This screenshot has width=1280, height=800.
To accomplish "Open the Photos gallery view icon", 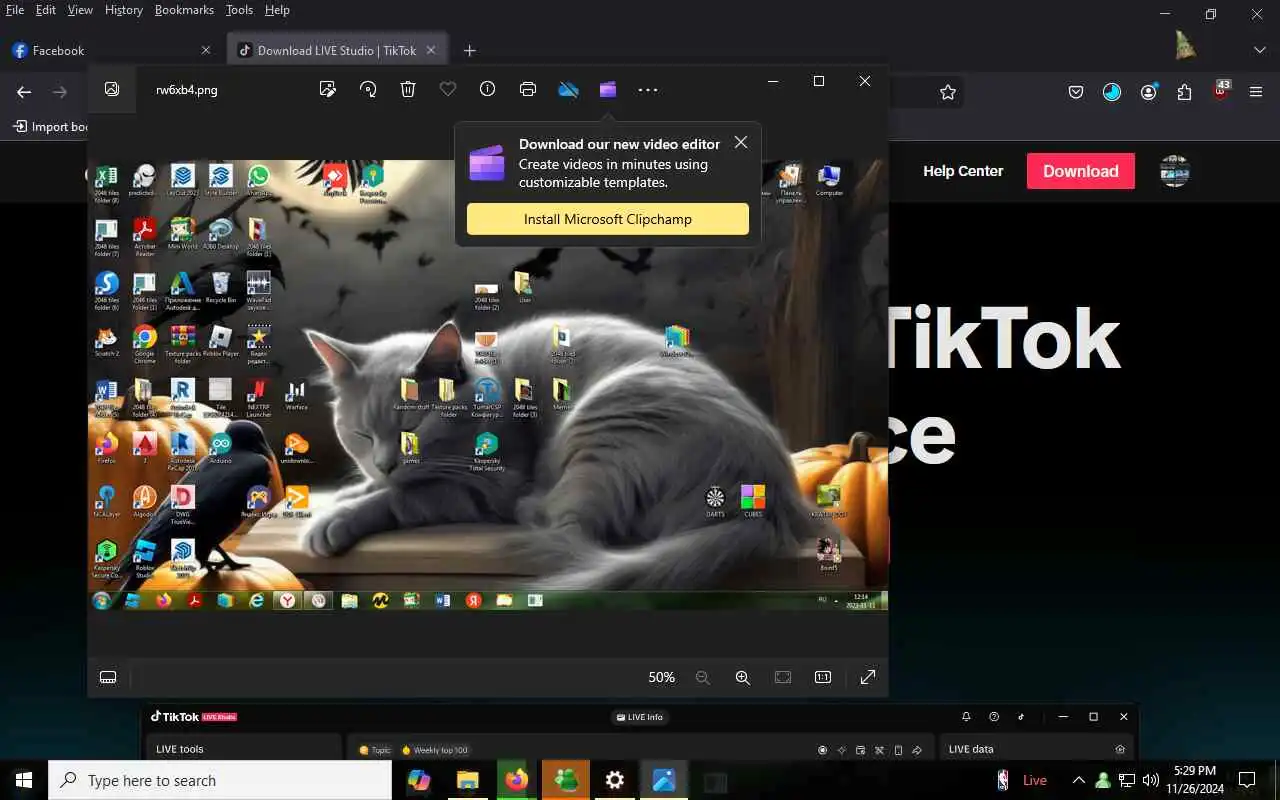I will click(112, 89).
